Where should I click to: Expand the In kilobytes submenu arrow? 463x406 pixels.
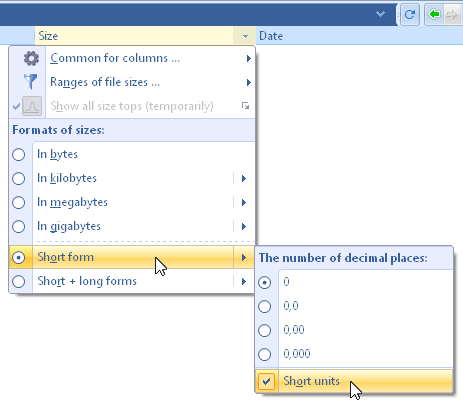244,178
